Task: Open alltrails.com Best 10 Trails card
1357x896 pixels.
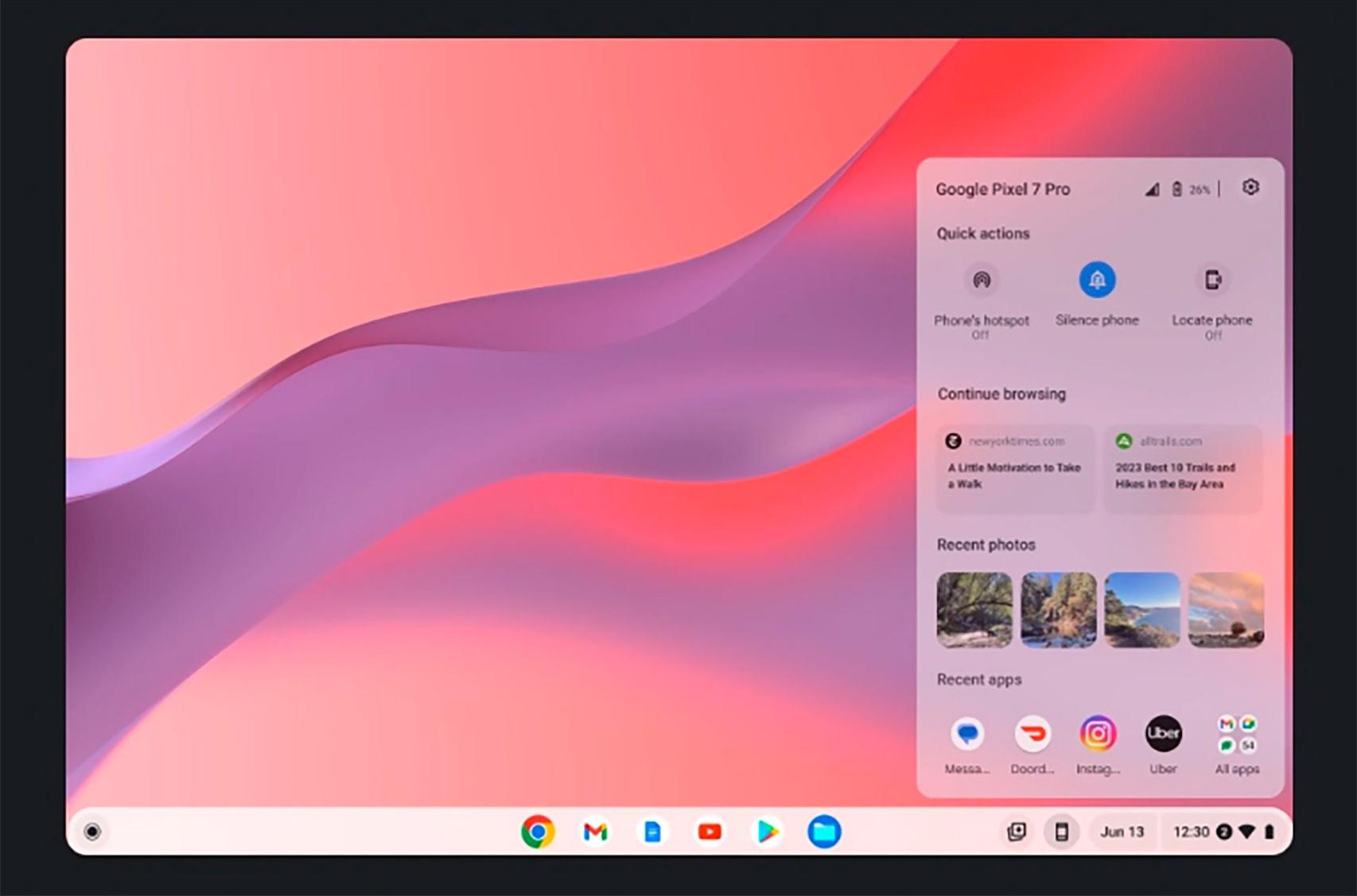Action: coord(1183,469)
